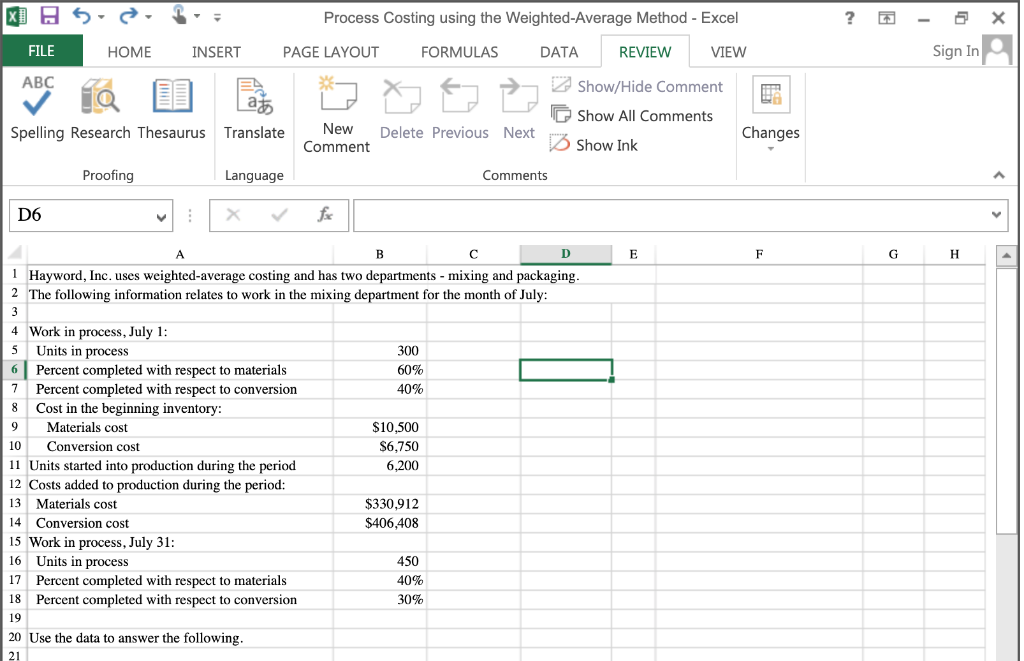1024x661 pixels.
Task: Select row 13 header
Action: coord(14,504)
